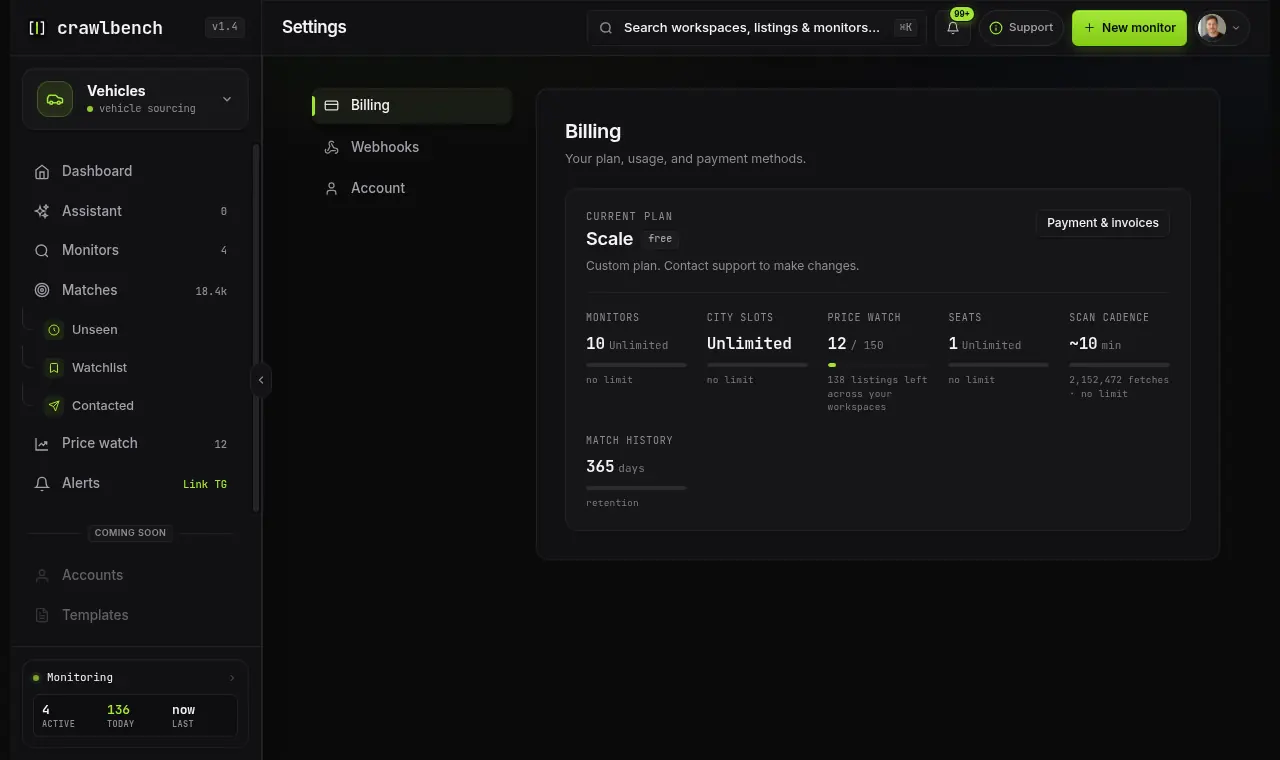The height and width of the screenshot is (760, 1280).
Task: Select the Billing settings tab
Action: click(x=412, y=105)
